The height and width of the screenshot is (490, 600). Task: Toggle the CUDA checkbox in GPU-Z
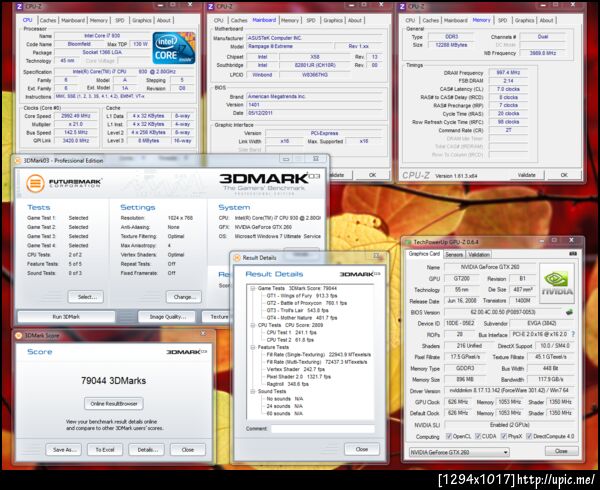pyautogui.click(x=478, y=436)
